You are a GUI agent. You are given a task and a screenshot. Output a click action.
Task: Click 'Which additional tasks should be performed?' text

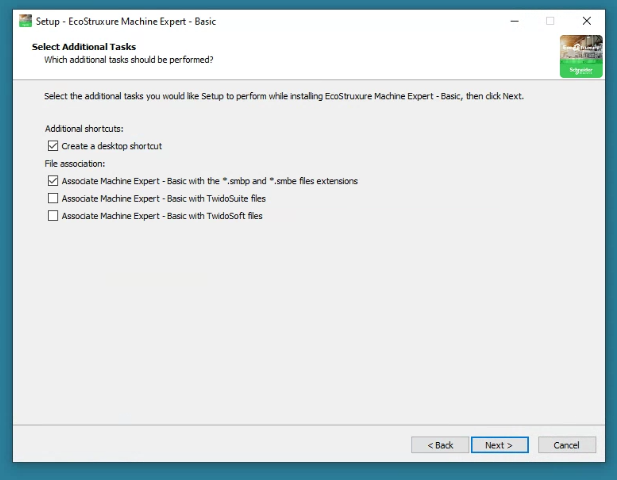coord(129,60)
